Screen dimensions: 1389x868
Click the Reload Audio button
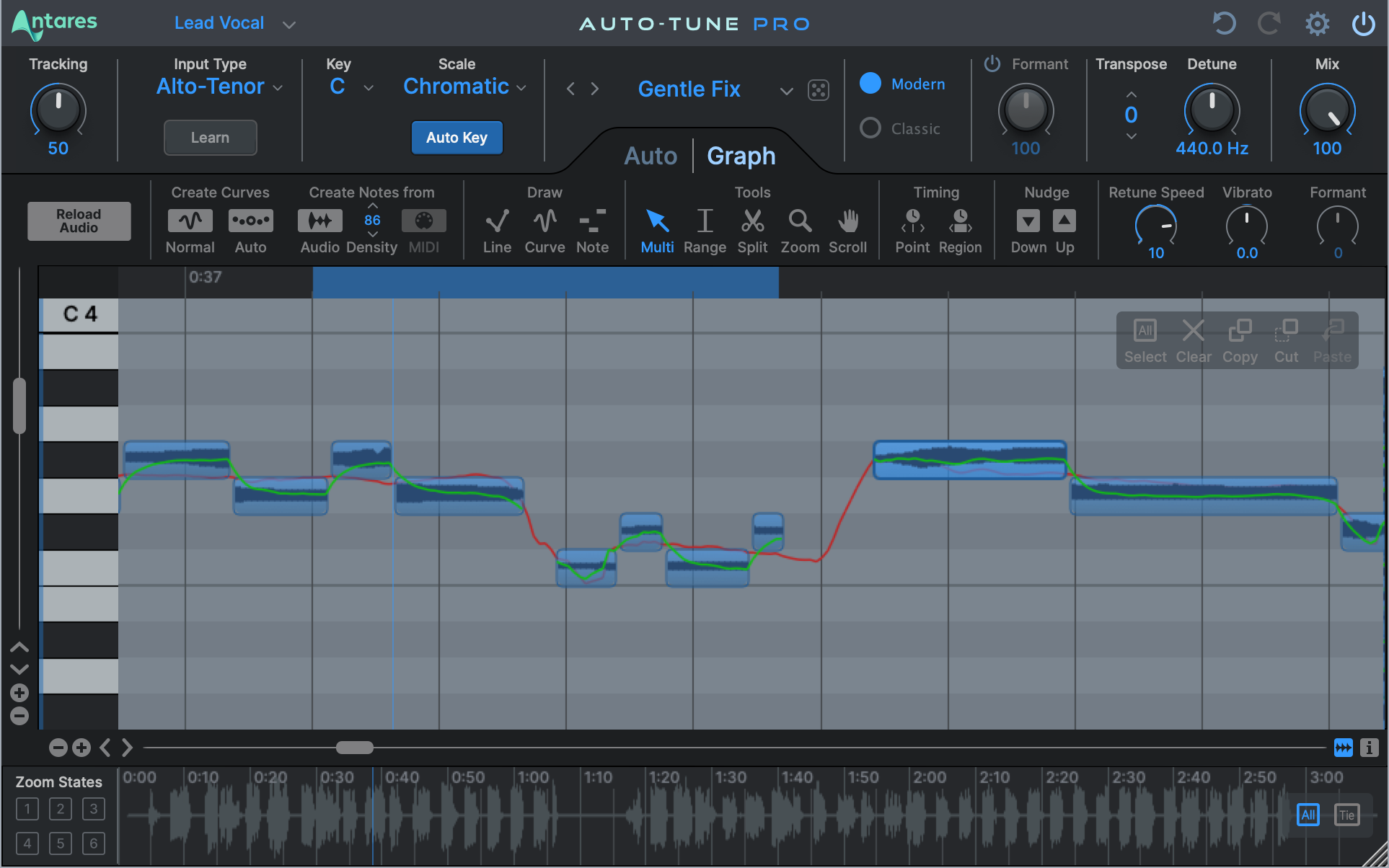click(x=79, y=221)
